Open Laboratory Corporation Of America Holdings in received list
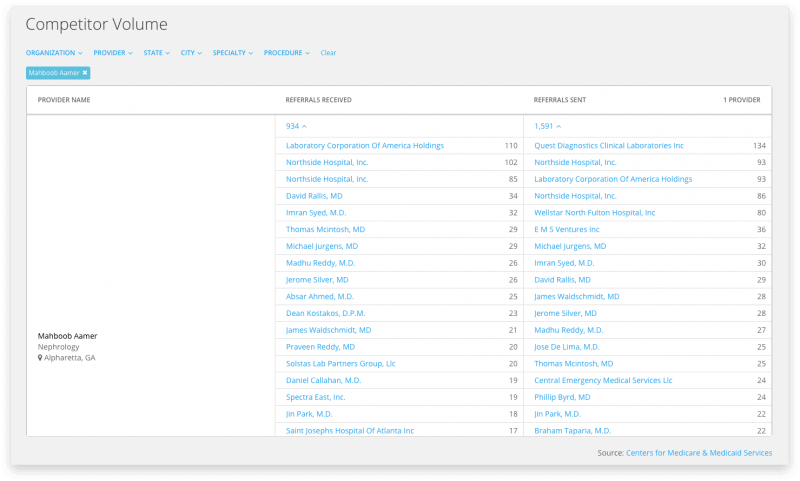800x481 pixels. 365,145
